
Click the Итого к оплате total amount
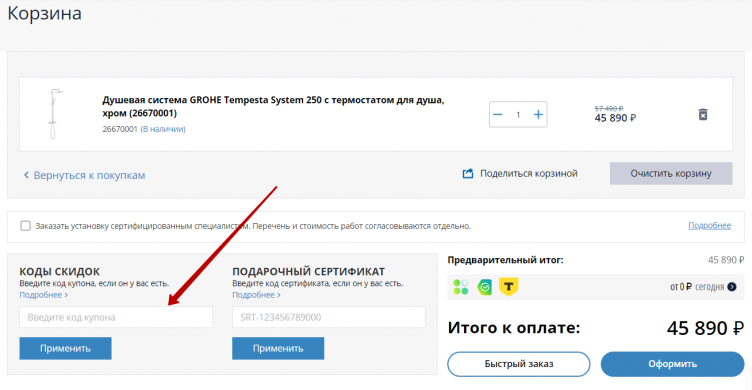click(705, 329)
